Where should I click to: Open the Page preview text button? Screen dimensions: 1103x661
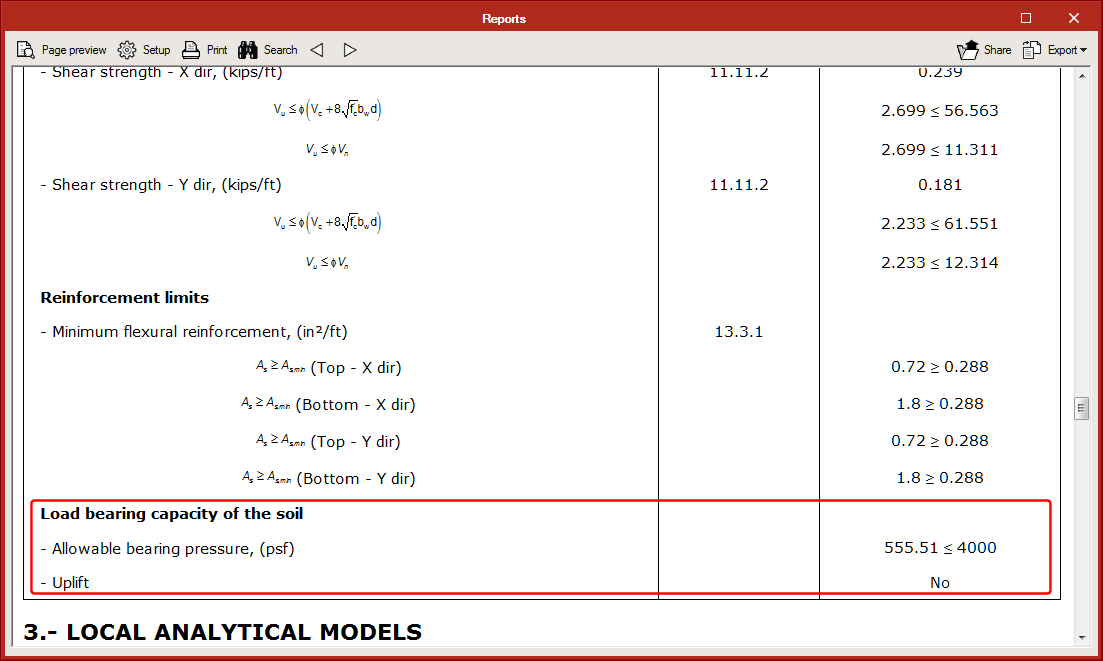(x=74, y=50)
